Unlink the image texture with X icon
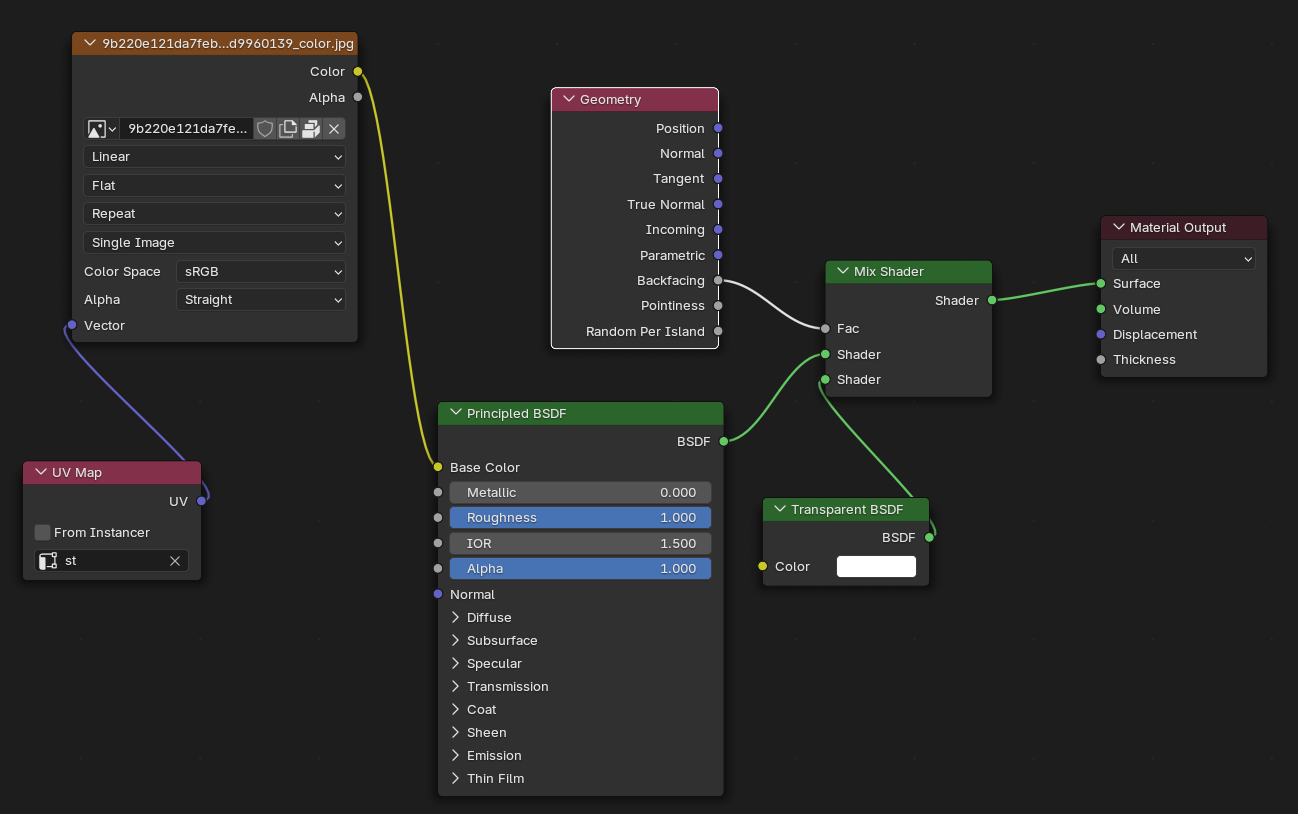 click(334, 129)
